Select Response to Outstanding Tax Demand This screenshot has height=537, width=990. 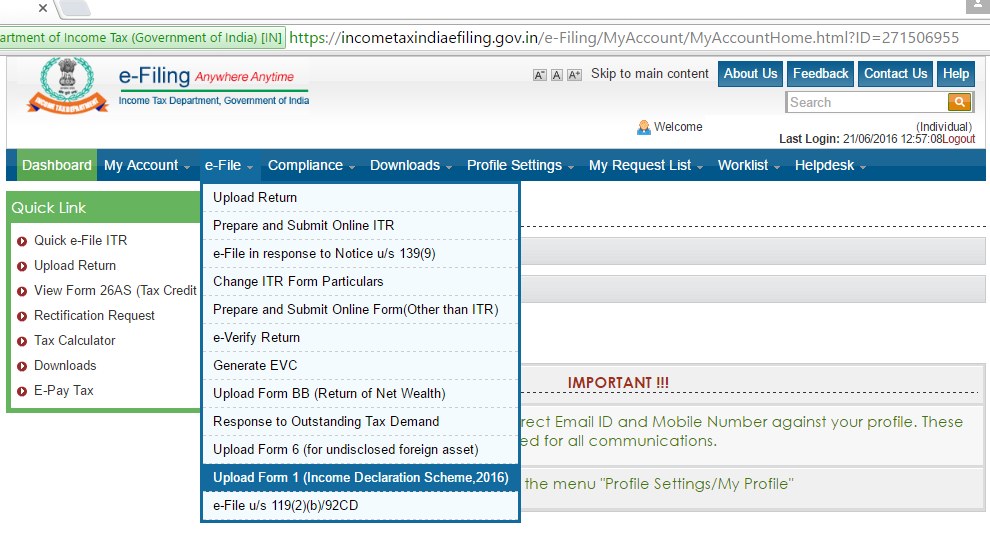pos(361,422)
